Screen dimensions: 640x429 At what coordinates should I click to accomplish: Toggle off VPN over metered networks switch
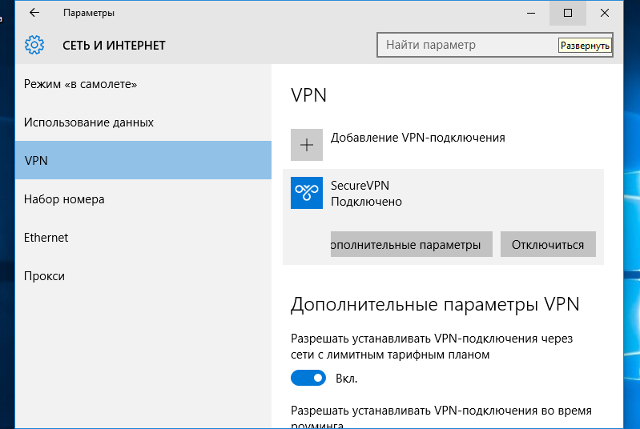click(x=308, y=378)
